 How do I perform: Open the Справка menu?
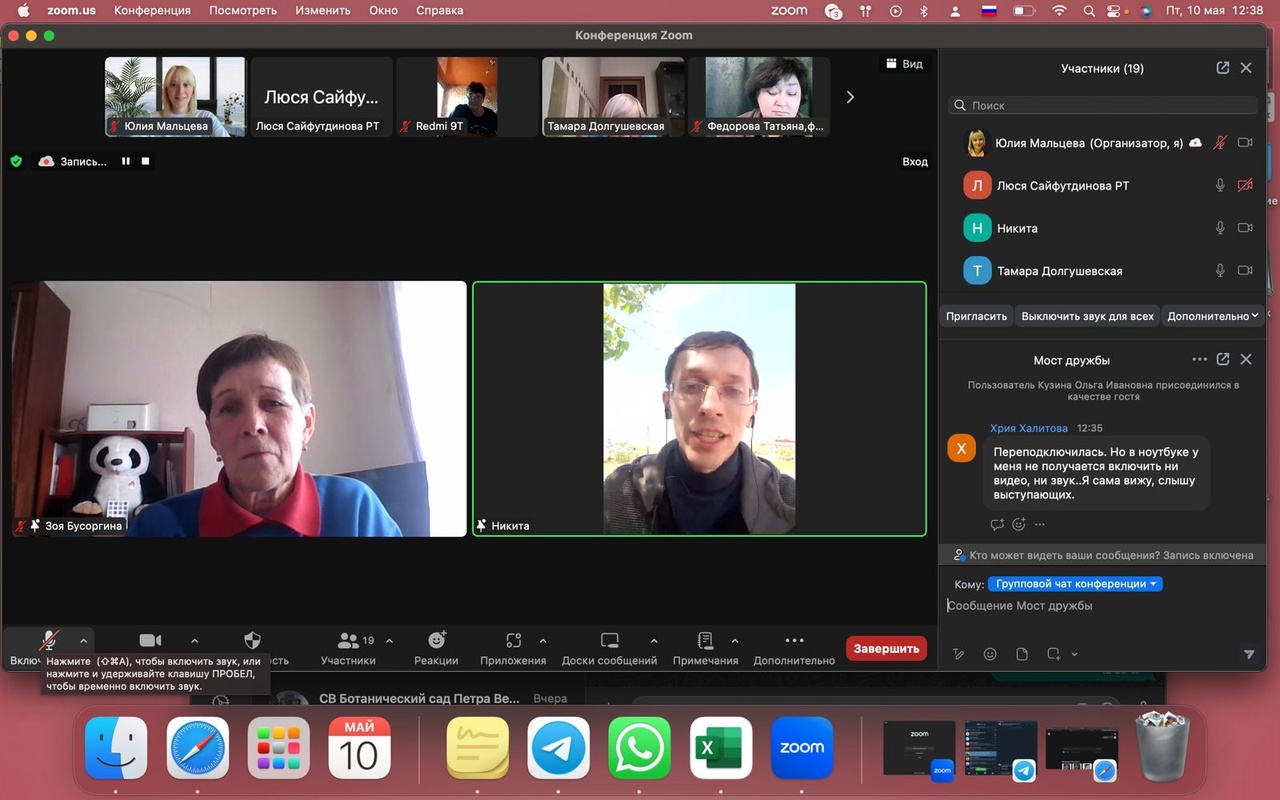[x=439, y=10]
